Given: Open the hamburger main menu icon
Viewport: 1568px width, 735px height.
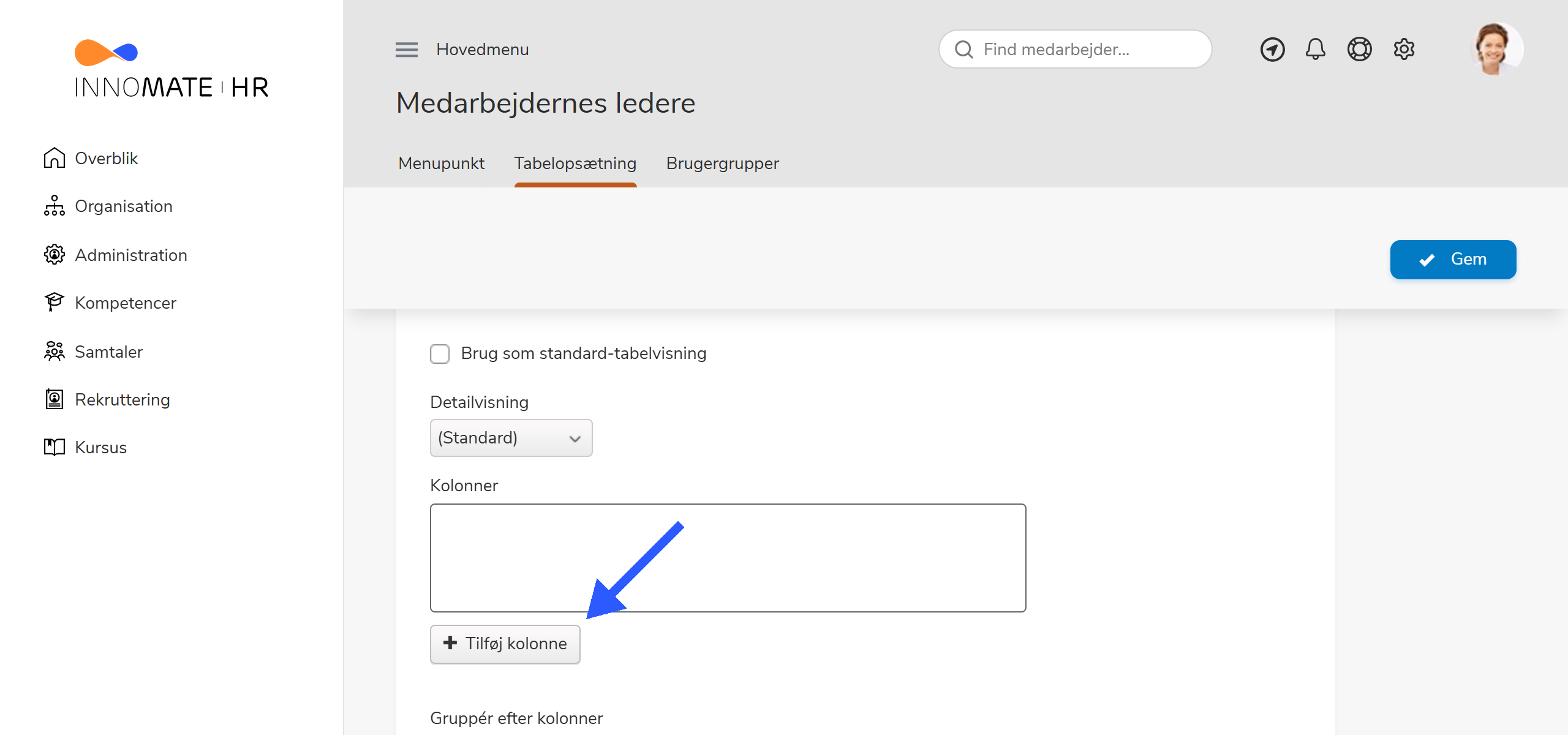Looking at the screenshot, I should 406,50.
